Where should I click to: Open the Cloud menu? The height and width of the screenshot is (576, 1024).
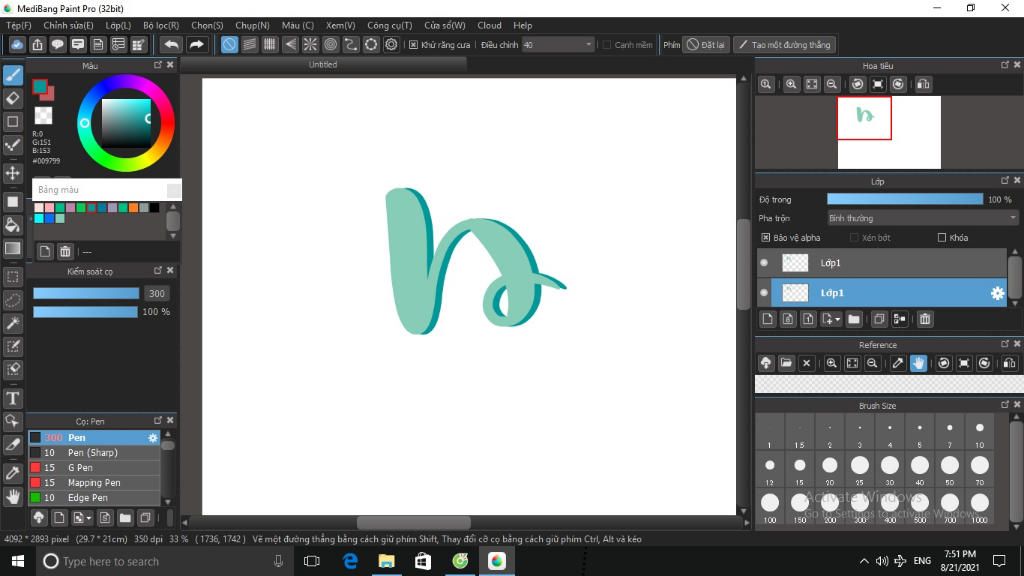click(x=489, y=25)
